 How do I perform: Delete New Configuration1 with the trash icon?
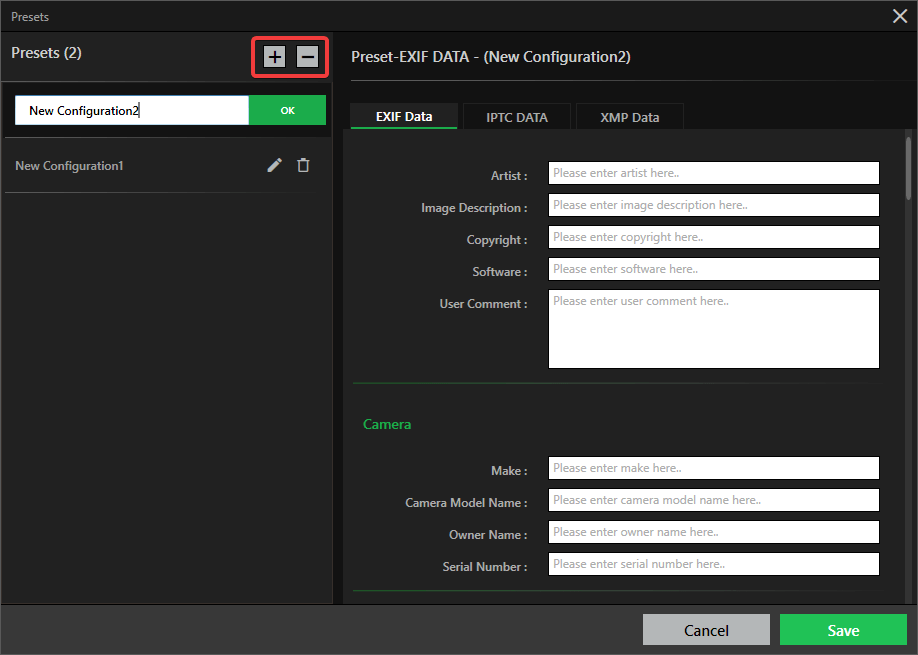pyautogui.click(x=303, y=165)
